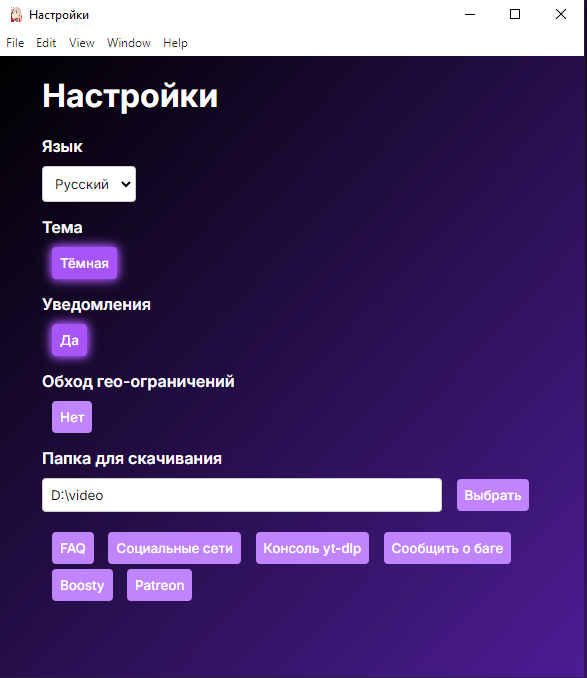Open the Help menu
The image size is (587, 678).
point(175,43)
